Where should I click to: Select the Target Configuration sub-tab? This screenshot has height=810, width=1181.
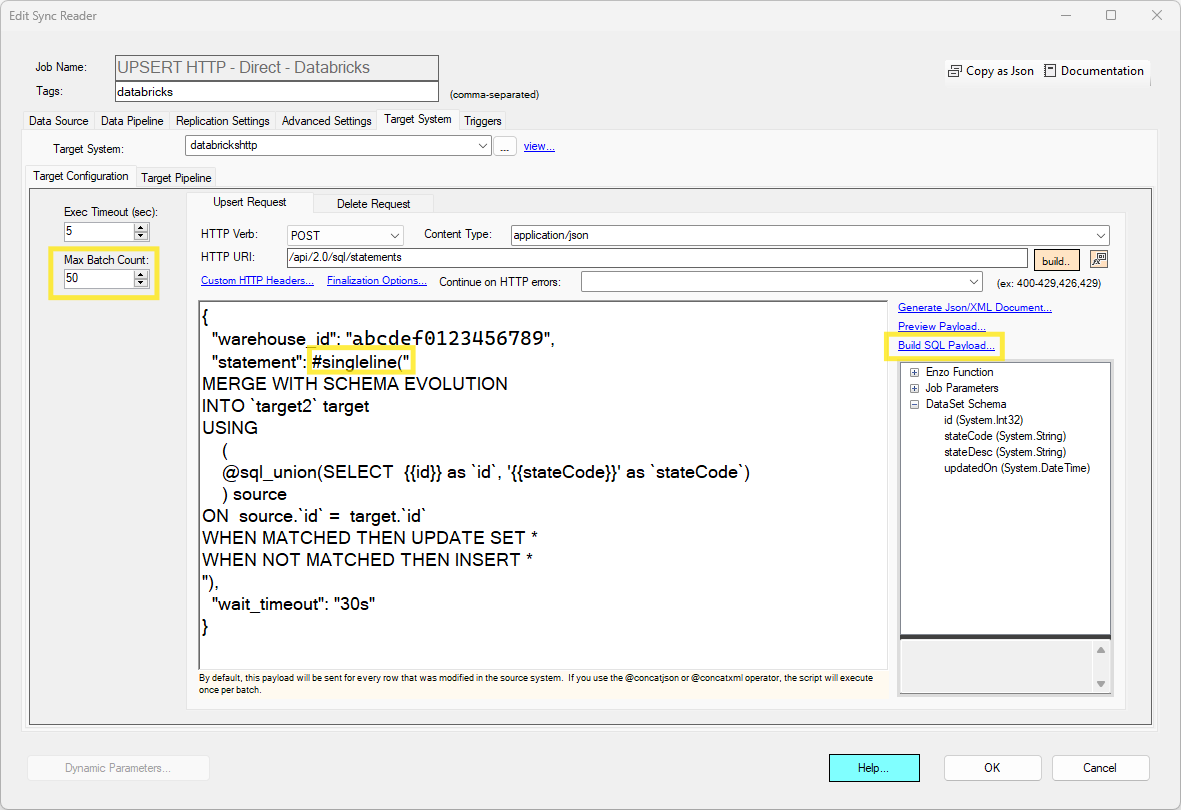click(x=81, y=176)
